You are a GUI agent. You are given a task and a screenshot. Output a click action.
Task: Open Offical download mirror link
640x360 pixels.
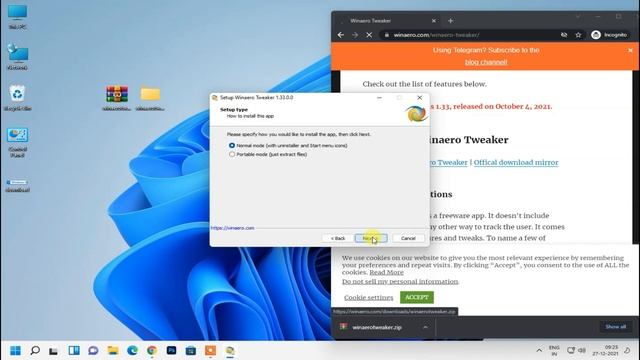[x=516, y=162]
